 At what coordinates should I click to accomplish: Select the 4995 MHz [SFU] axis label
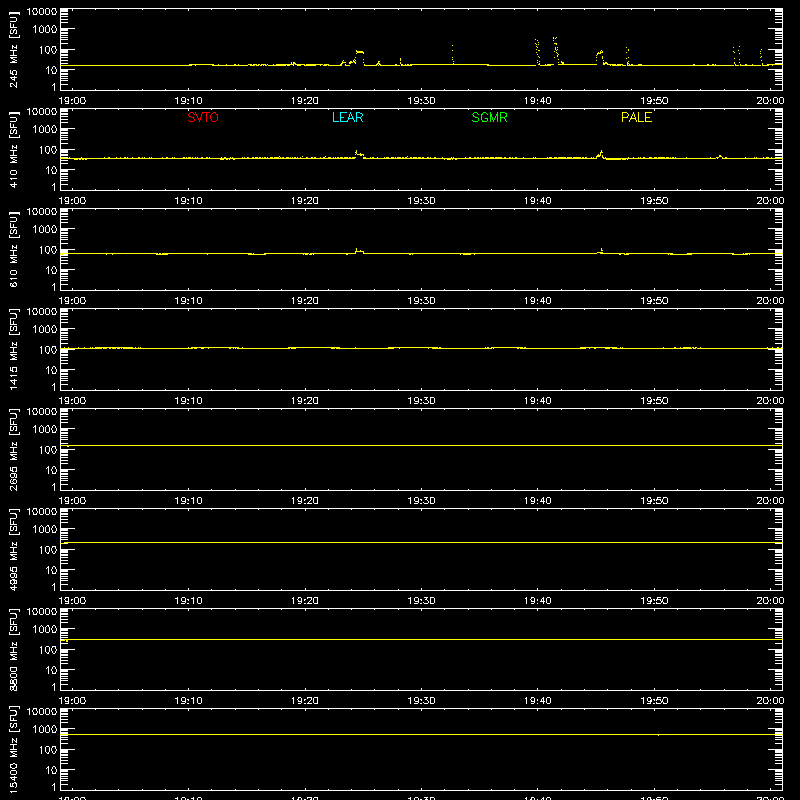click(x=13, y=550)
